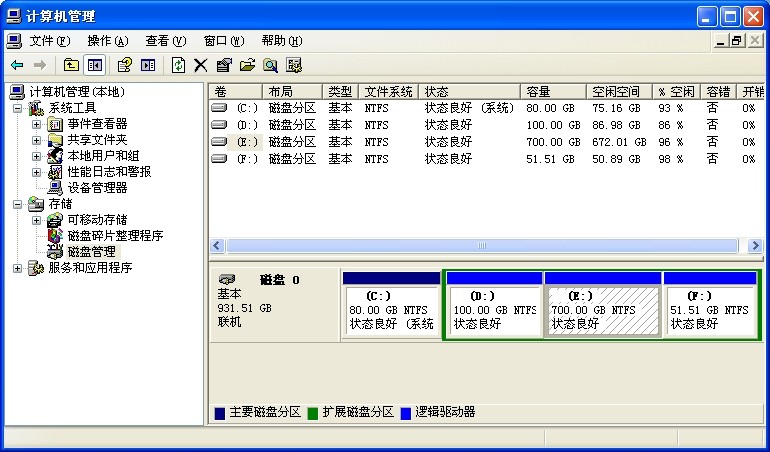
Task: Expand the 本地用户和组 node
Action: pyautogui.click(x=36, y=156)
